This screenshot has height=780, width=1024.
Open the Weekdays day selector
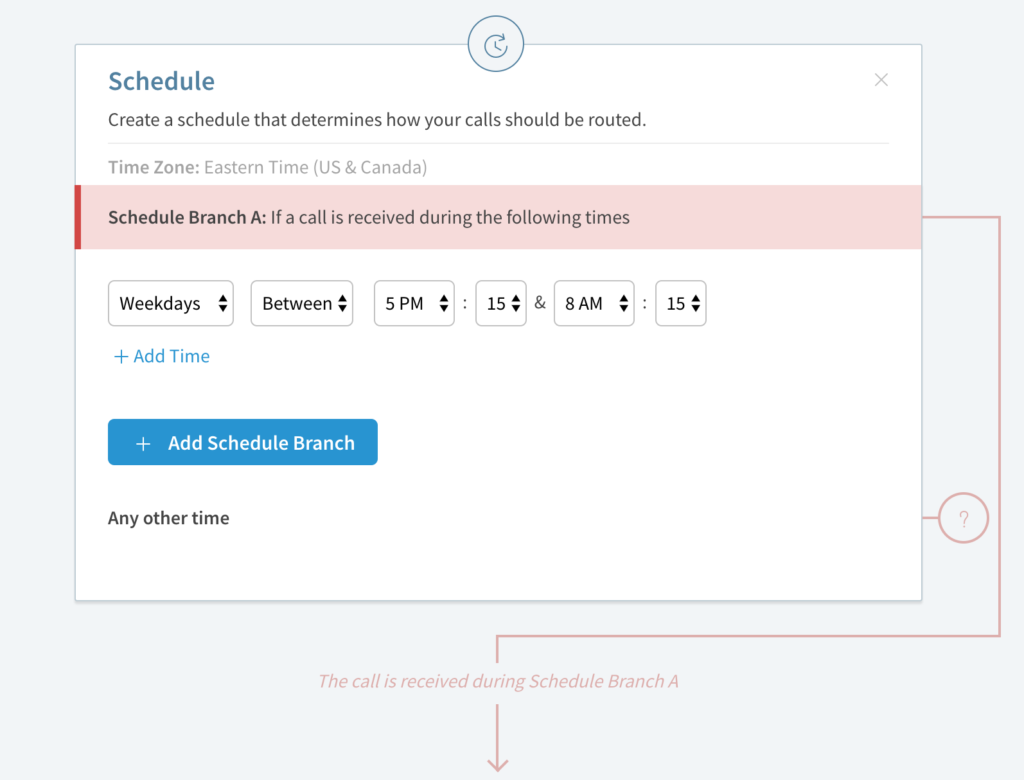pyautogui.click(x=170, y=303)
